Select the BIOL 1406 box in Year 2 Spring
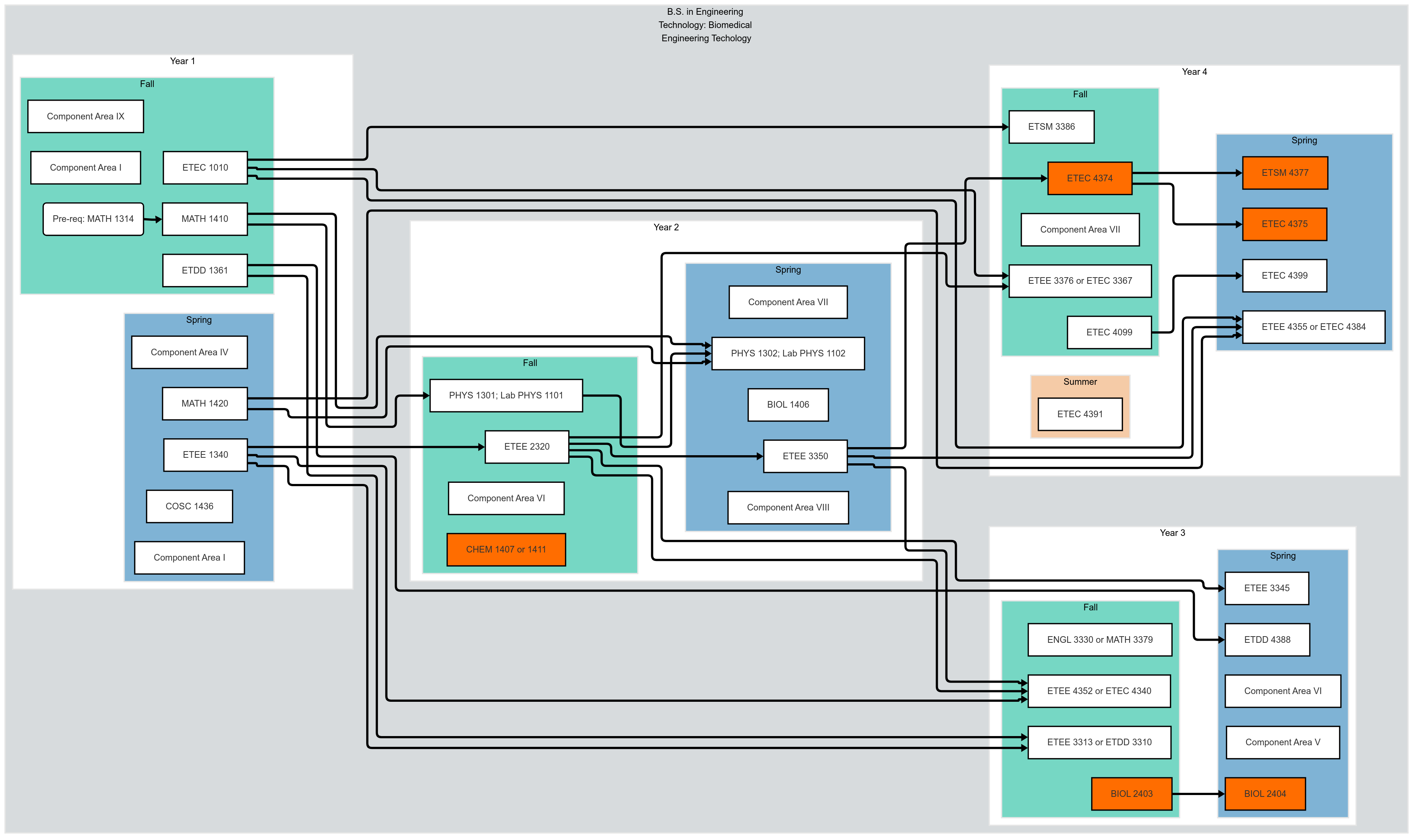1416x840 pixels. coord(788,405)
